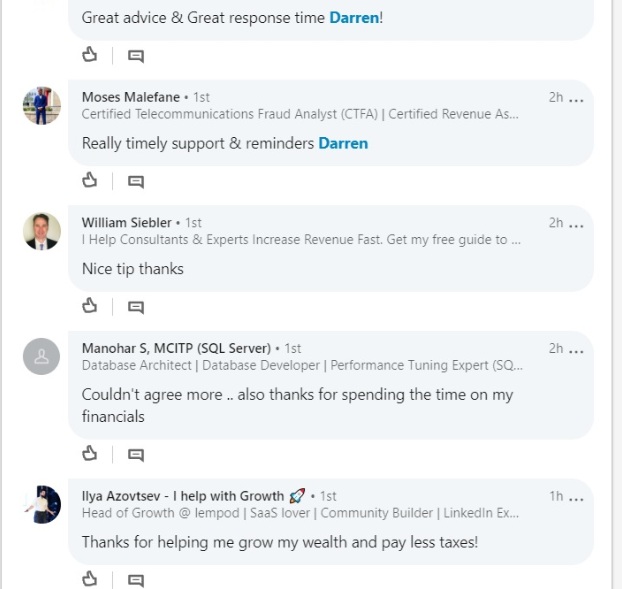Reply to Ilya Azovtsev's comment
The image size is (622, 589).
click(136, 579)
